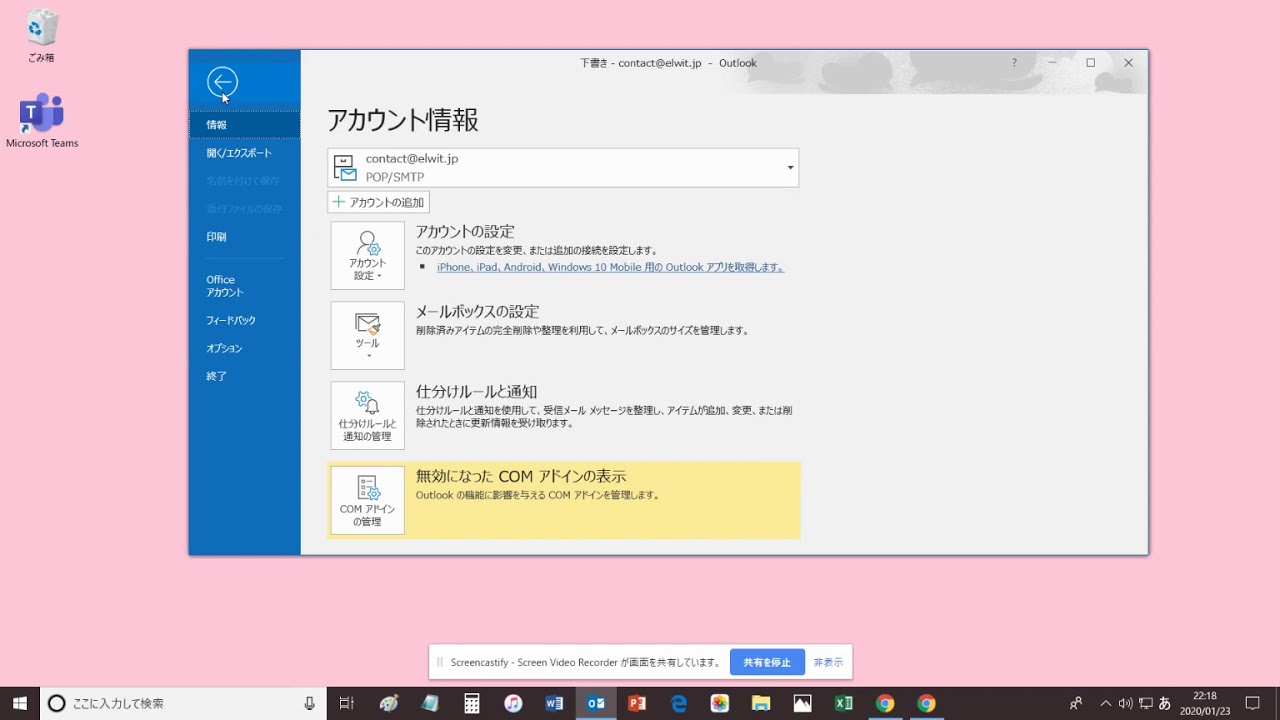Click the volume speaker tray icon

(x=1125, y=703)
